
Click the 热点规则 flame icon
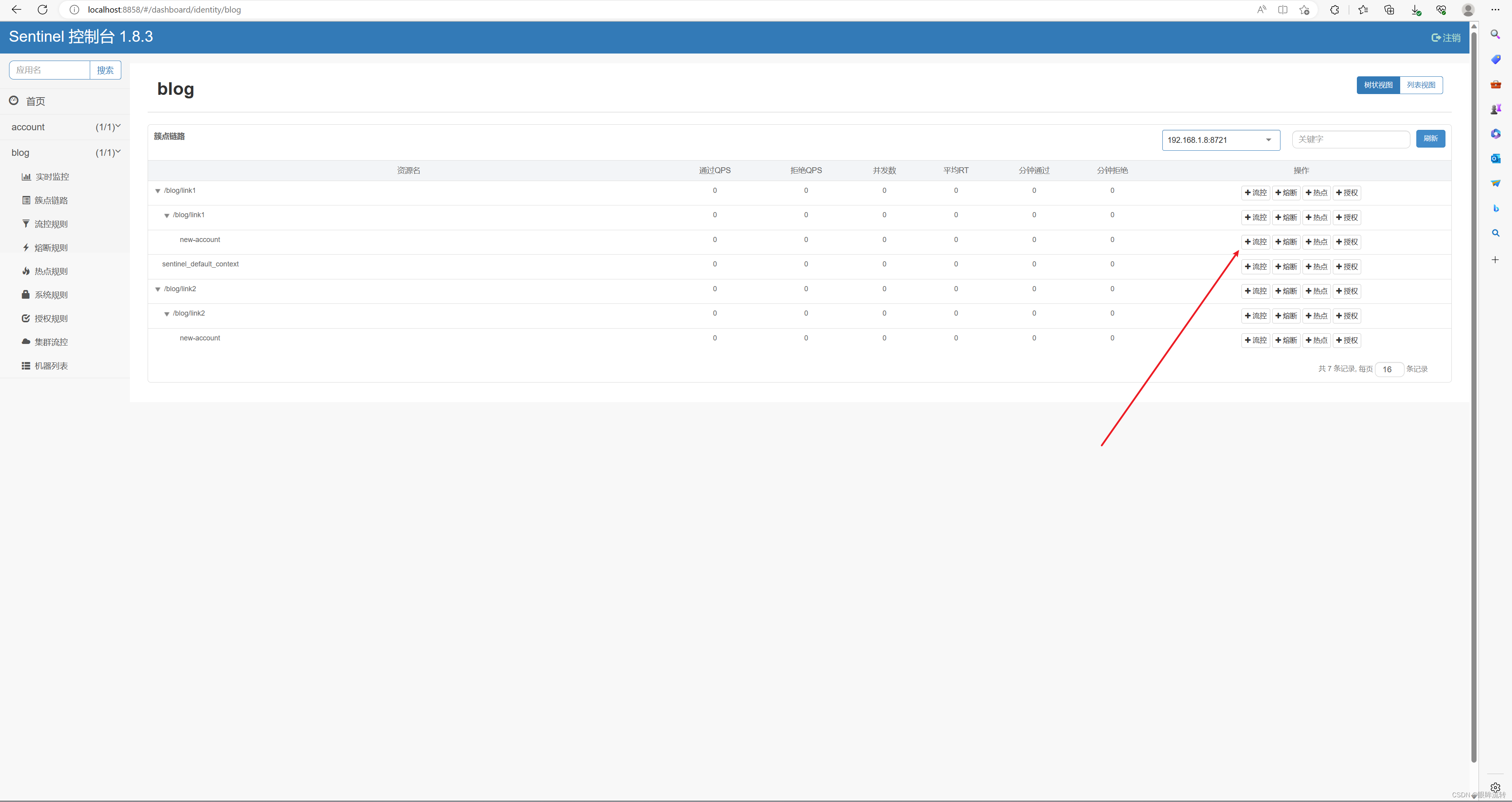pos(26,271)
